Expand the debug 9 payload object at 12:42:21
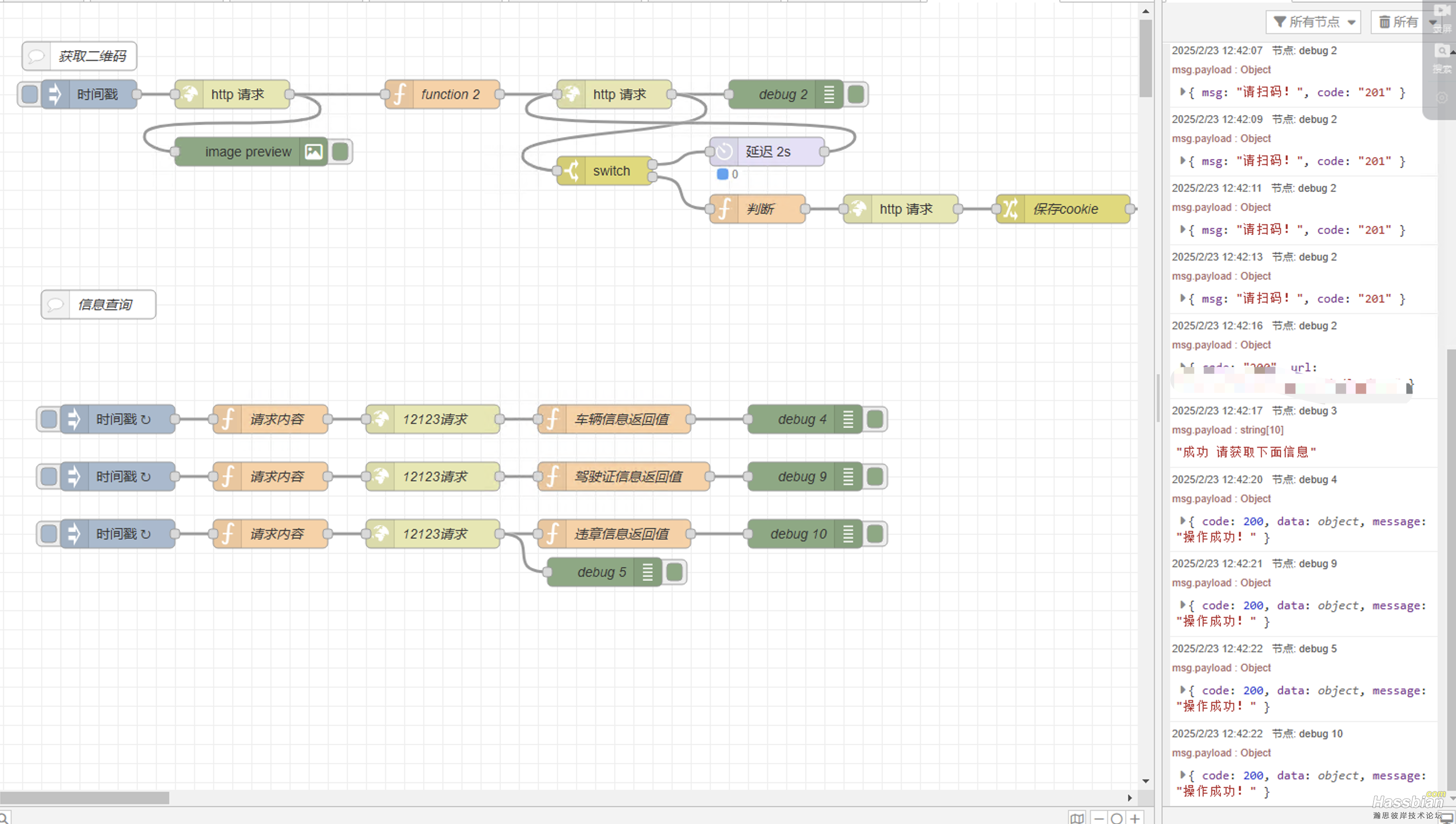This screenshot has width=1456, height=824. [x=1182, y=605]
